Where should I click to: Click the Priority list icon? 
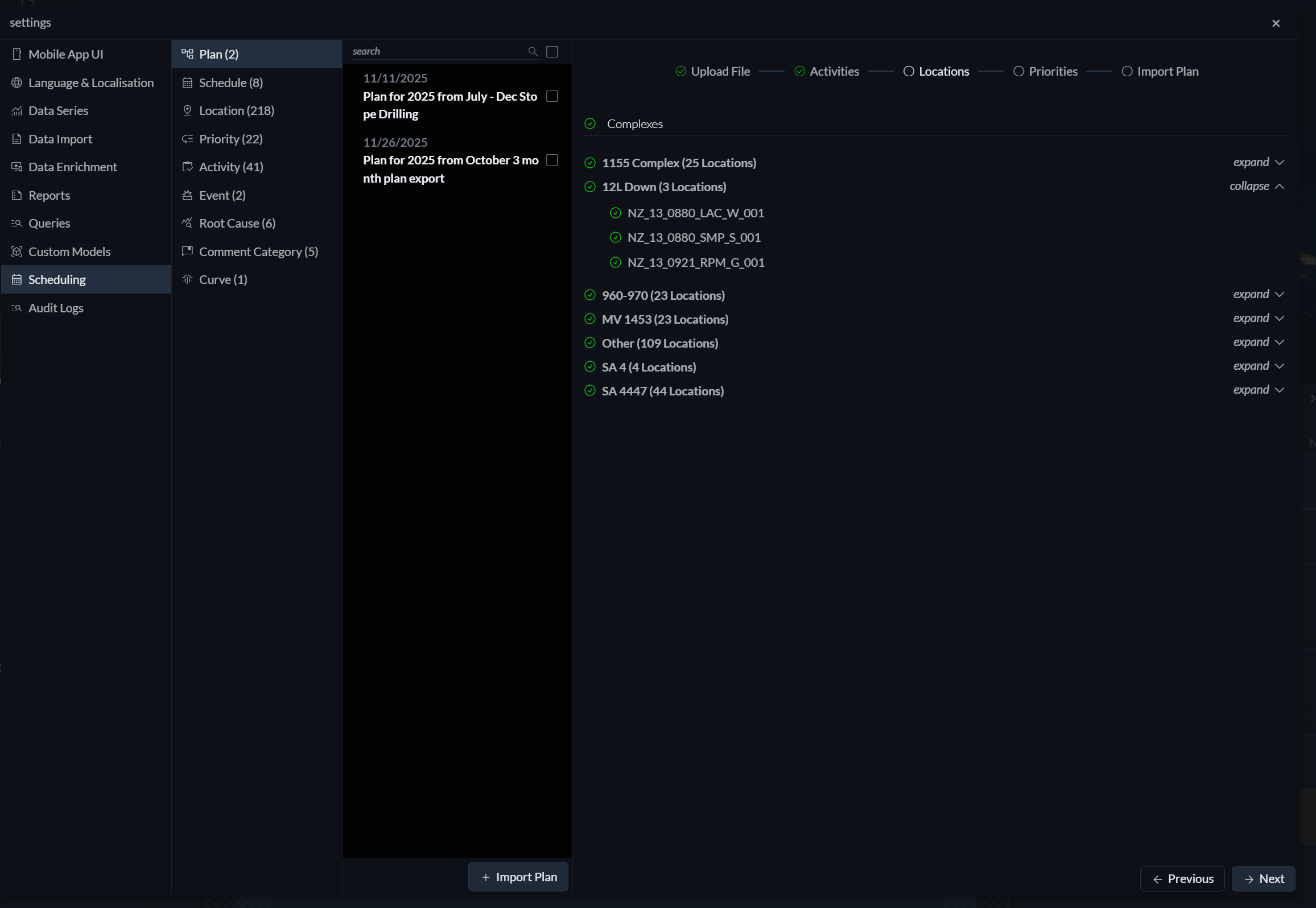[187, 139]
